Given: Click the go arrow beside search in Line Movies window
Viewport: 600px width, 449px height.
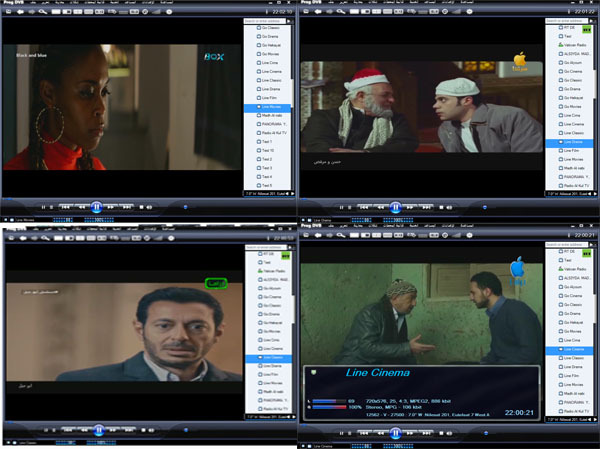Looking at the screenshot, I should [x=290, y=21].
